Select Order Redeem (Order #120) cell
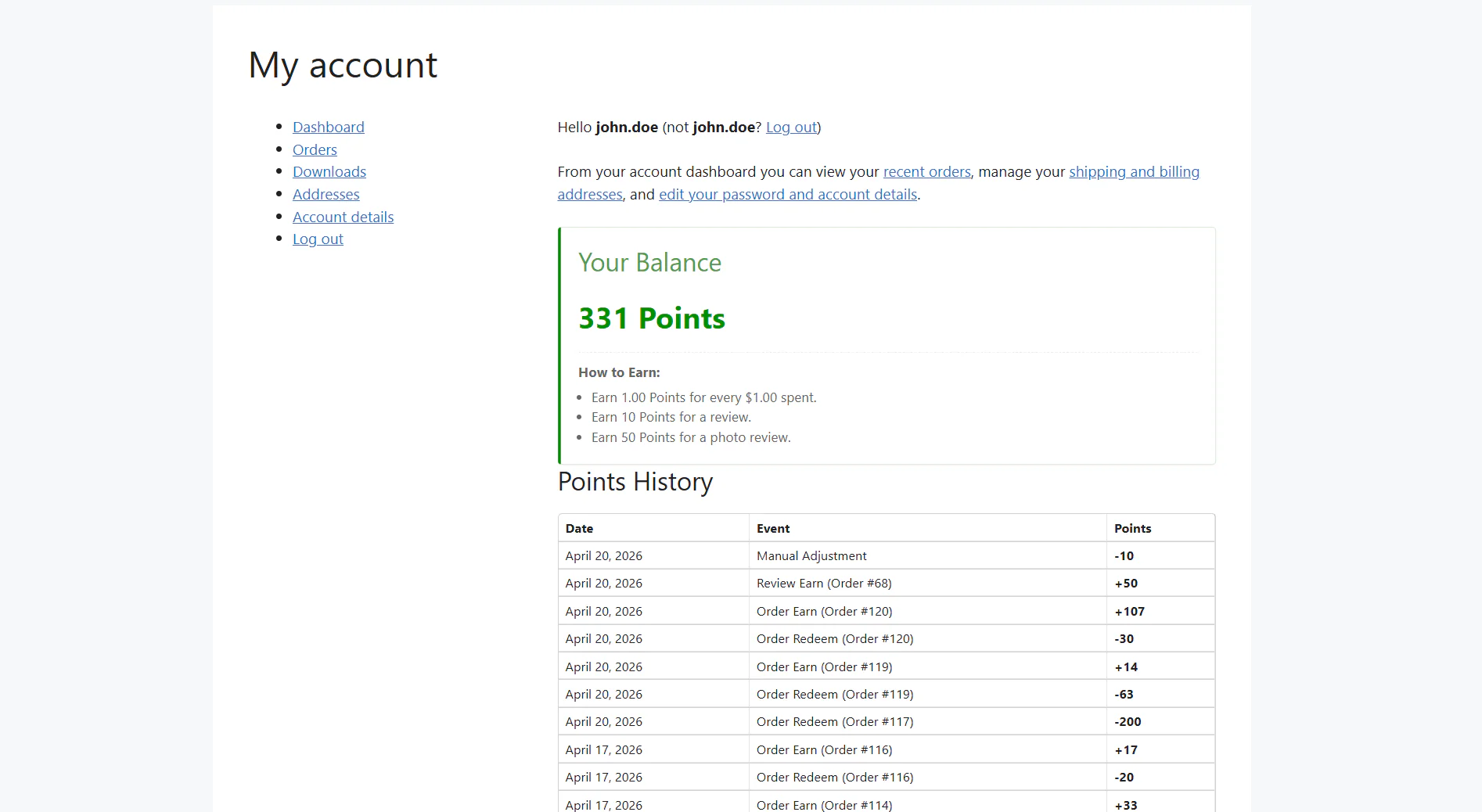Image resolution: width=1482 pixels, height=812 pixels. pos(927,638)
